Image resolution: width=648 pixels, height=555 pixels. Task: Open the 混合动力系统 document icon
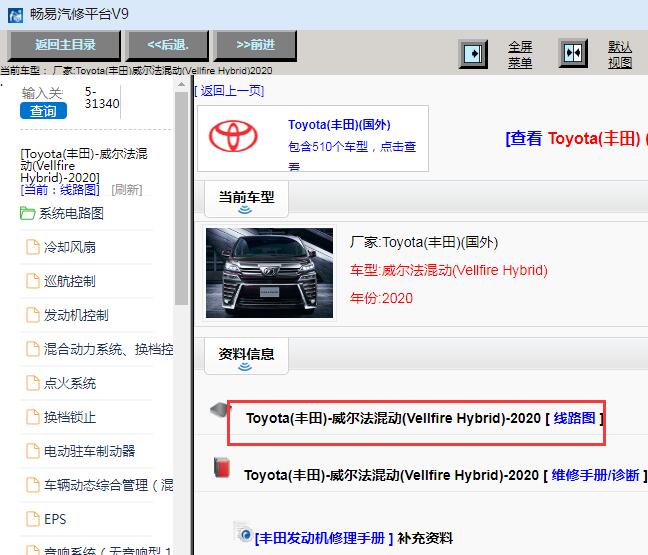click(33, 349)
